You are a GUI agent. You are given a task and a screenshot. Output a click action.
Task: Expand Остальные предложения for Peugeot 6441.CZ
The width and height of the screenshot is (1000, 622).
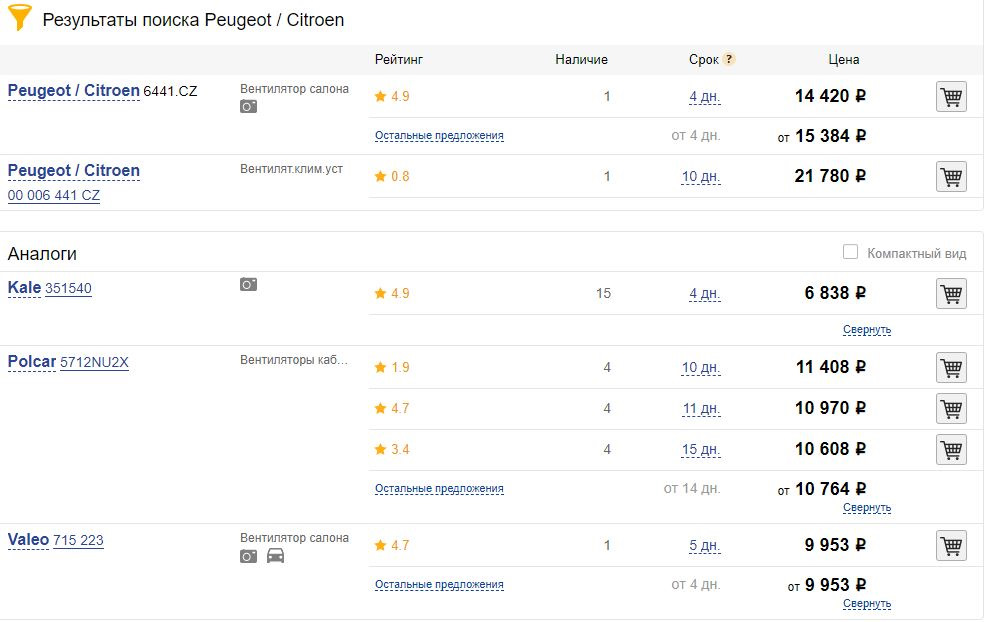click(439, 135)
